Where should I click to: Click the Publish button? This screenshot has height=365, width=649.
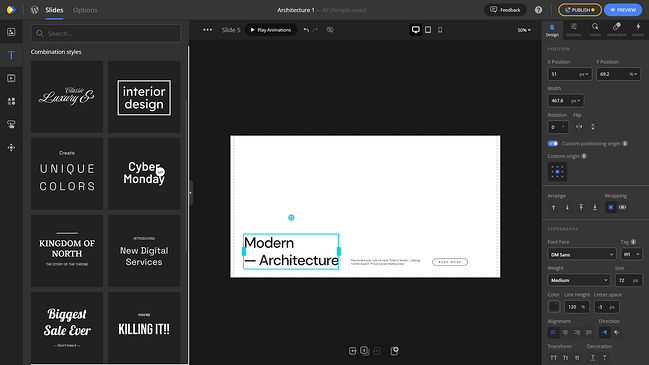coord(579,10)
